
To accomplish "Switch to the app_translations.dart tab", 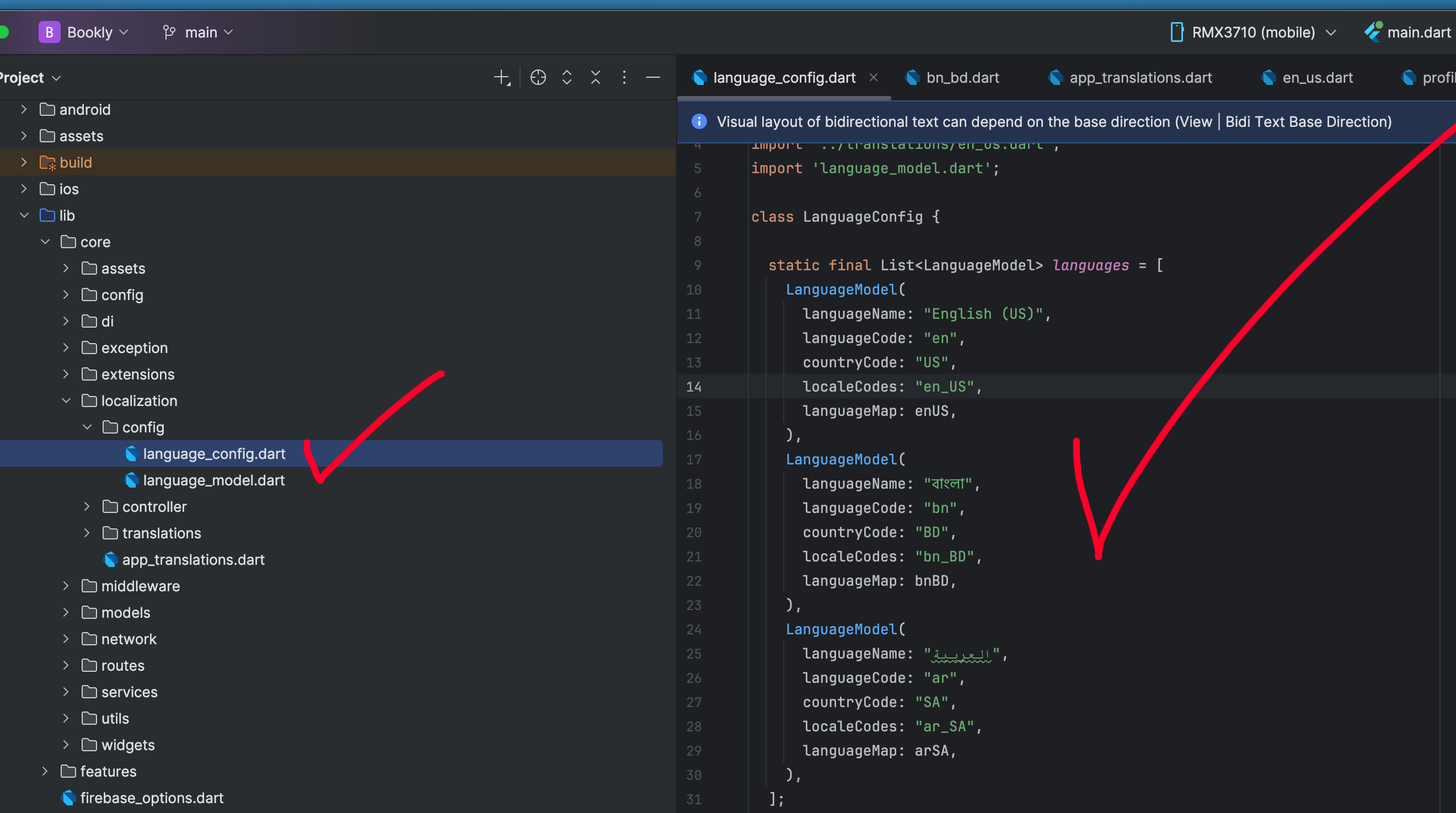I will (x=1130, y=77).
